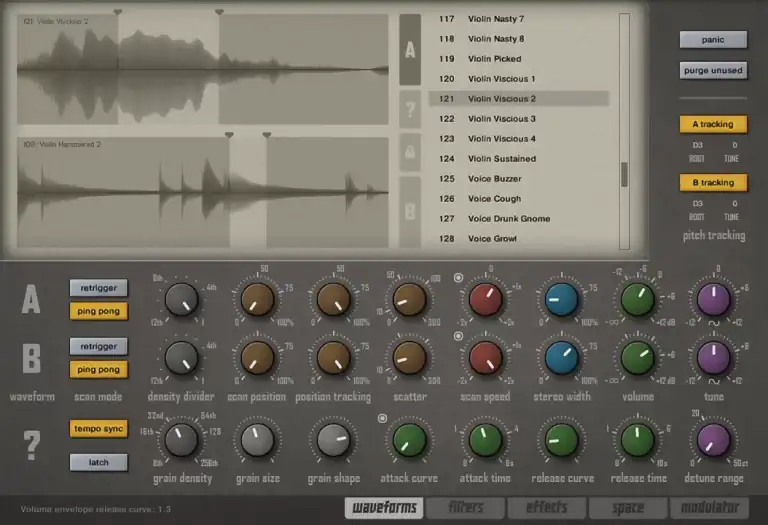Click the small circle beside attack curve knob
This screenshot has width=768, height=525.
coord(383,418)
